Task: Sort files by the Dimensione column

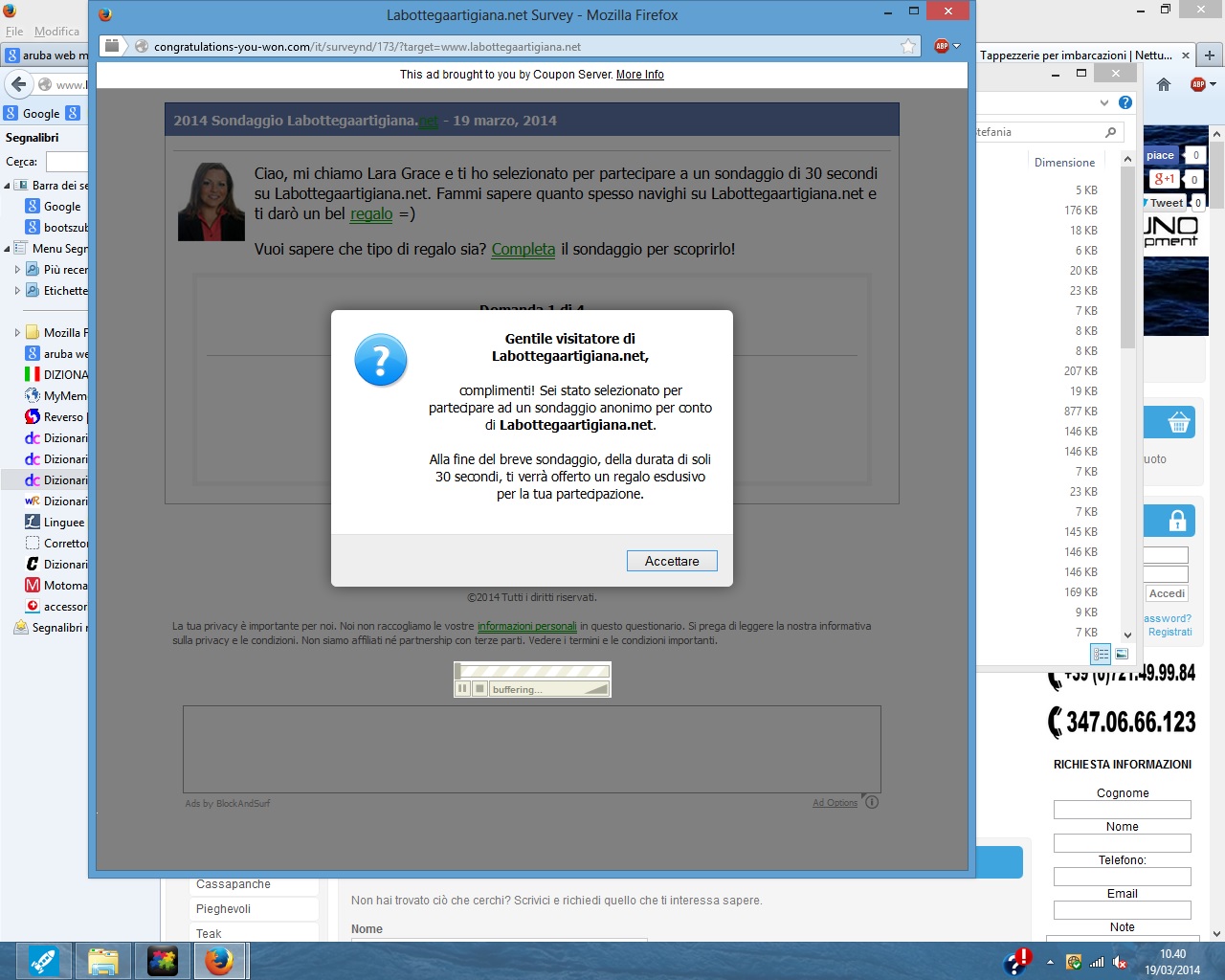Action: 1064,163
